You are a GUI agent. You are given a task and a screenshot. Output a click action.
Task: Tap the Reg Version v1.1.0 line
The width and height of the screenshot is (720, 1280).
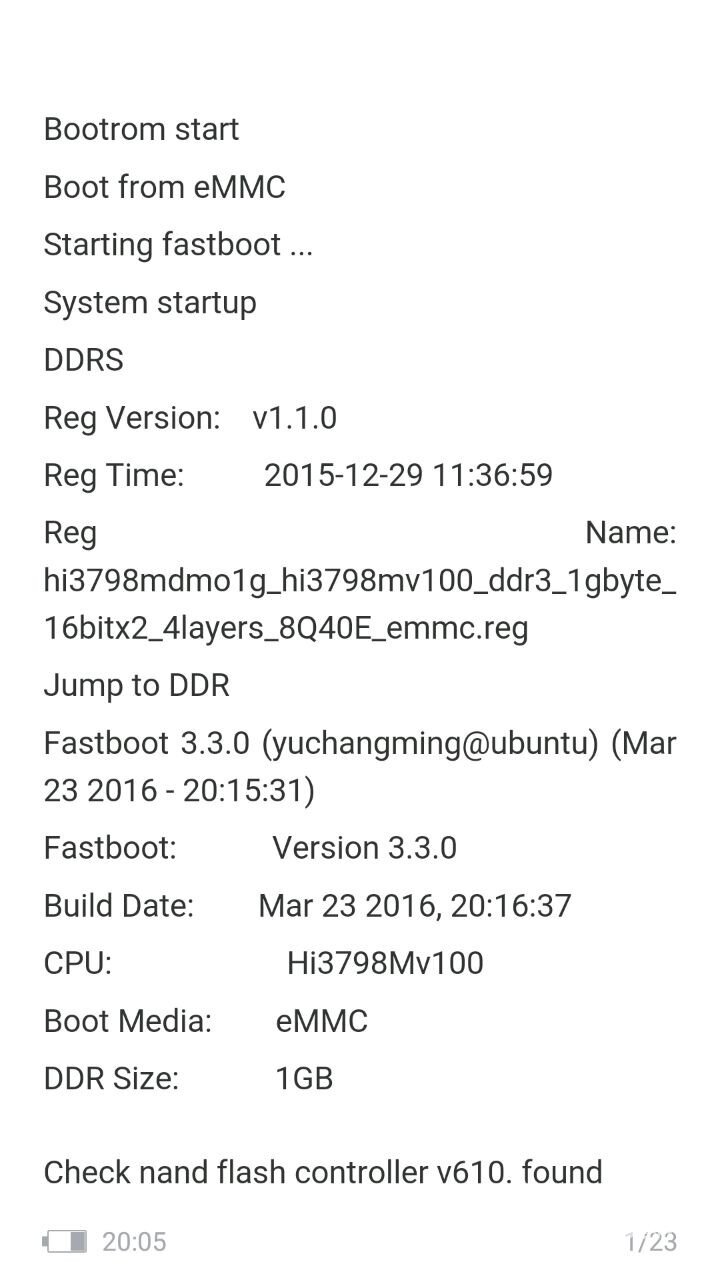[190, 418]
